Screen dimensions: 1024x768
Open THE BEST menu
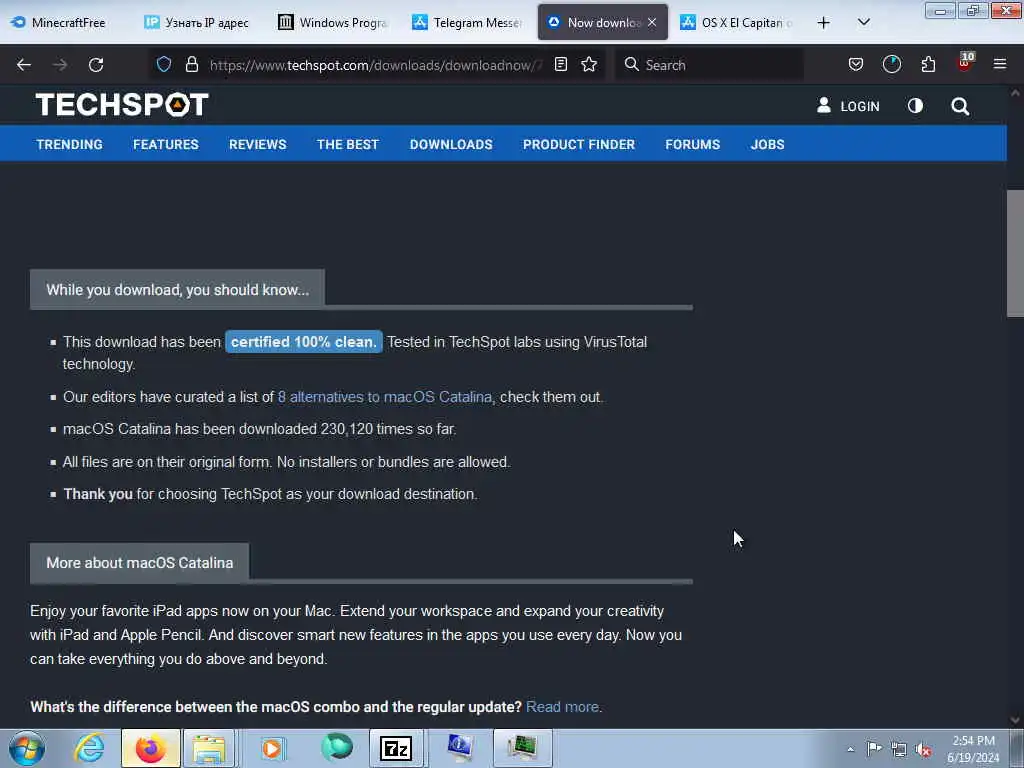(348, 144)
